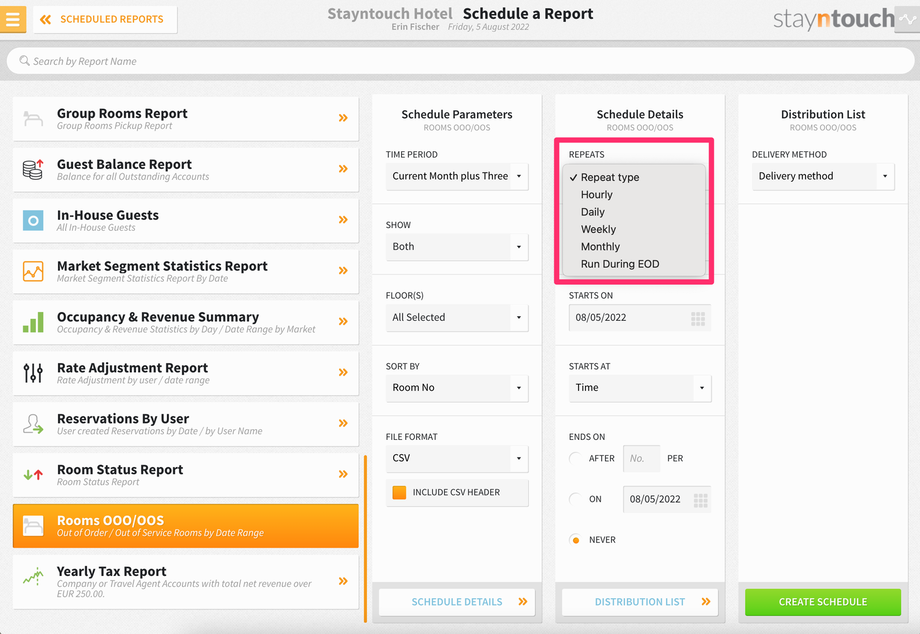The width and height of the screenshot is (920, 634).
Task: Select Yearly Tax Report title
Action: [x=111, y=571]
